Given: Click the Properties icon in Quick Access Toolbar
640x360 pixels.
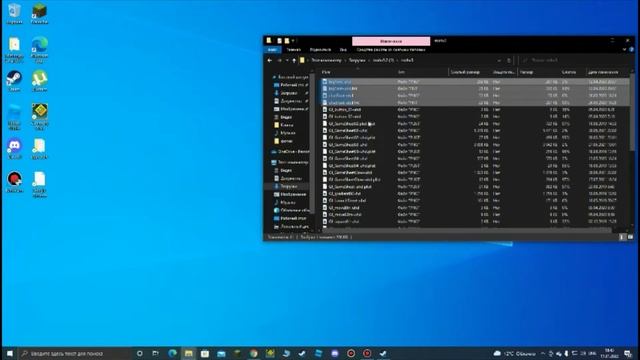Looking at the screenshot, I should tap(280, 41).
